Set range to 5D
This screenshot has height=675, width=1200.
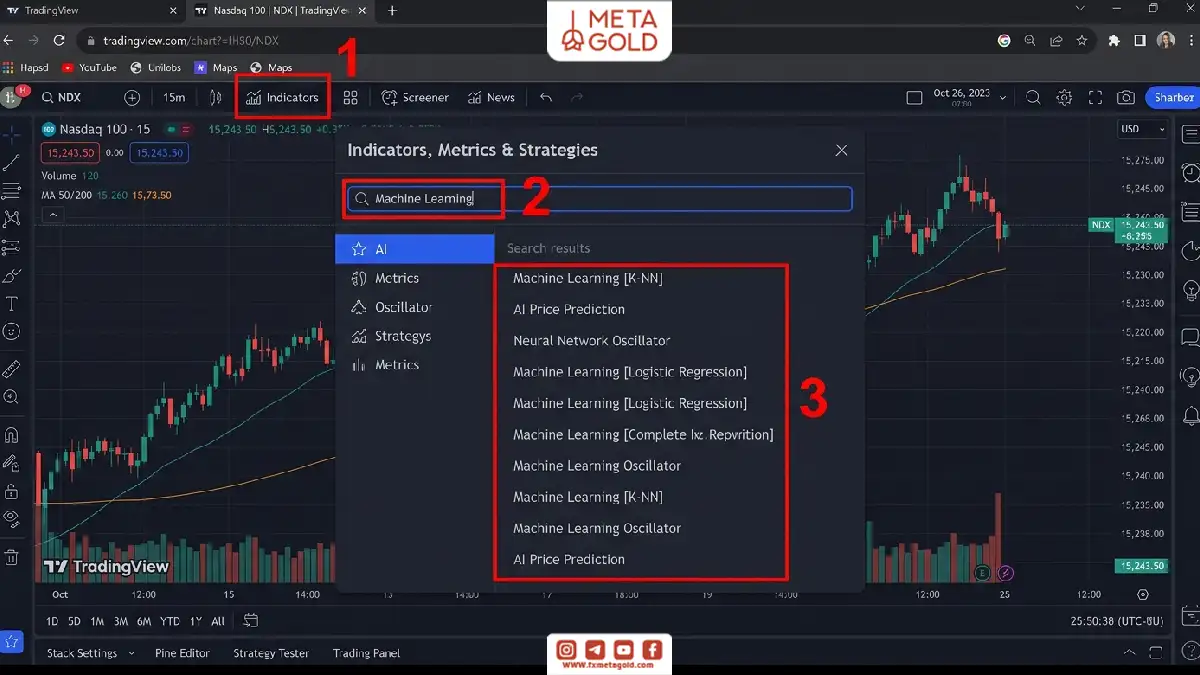75,622
